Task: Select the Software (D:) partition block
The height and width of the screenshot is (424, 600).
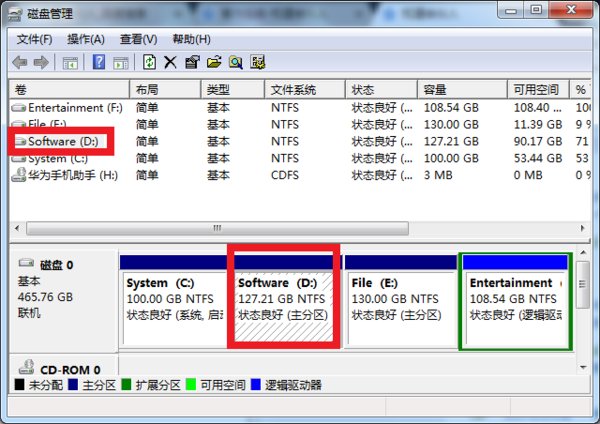Action: [284, 302]
